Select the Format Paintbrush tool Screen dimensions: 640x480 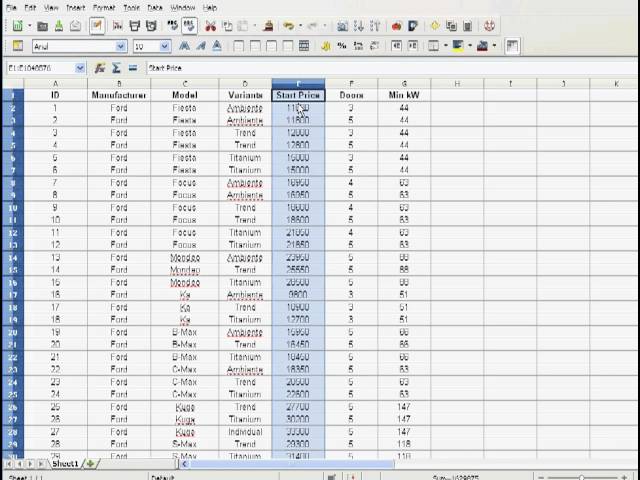268,26
